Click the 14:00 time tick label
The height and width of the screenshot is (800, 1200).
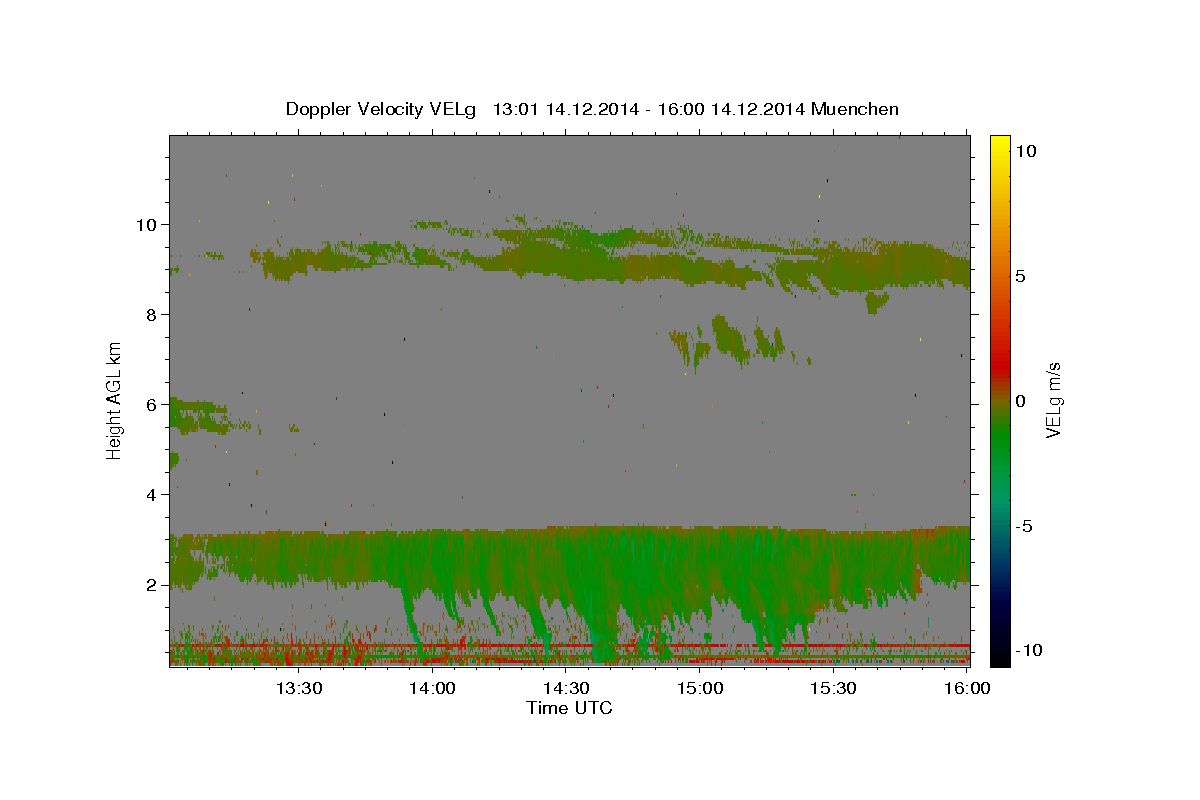pos(433,688)
